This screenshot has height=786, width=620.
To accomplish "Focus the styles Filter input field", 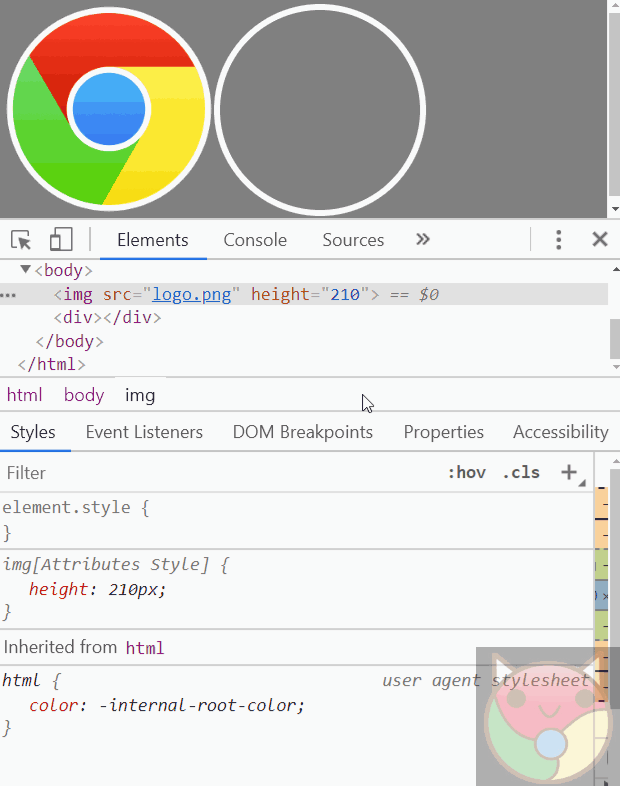I will 221,473.
